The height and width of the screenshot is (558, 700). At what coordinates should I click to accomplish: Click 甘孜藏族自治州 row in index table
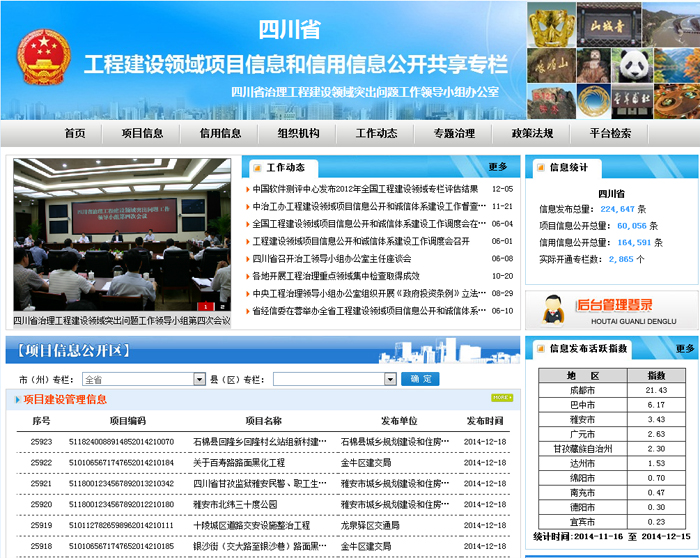tap(612, 449)
